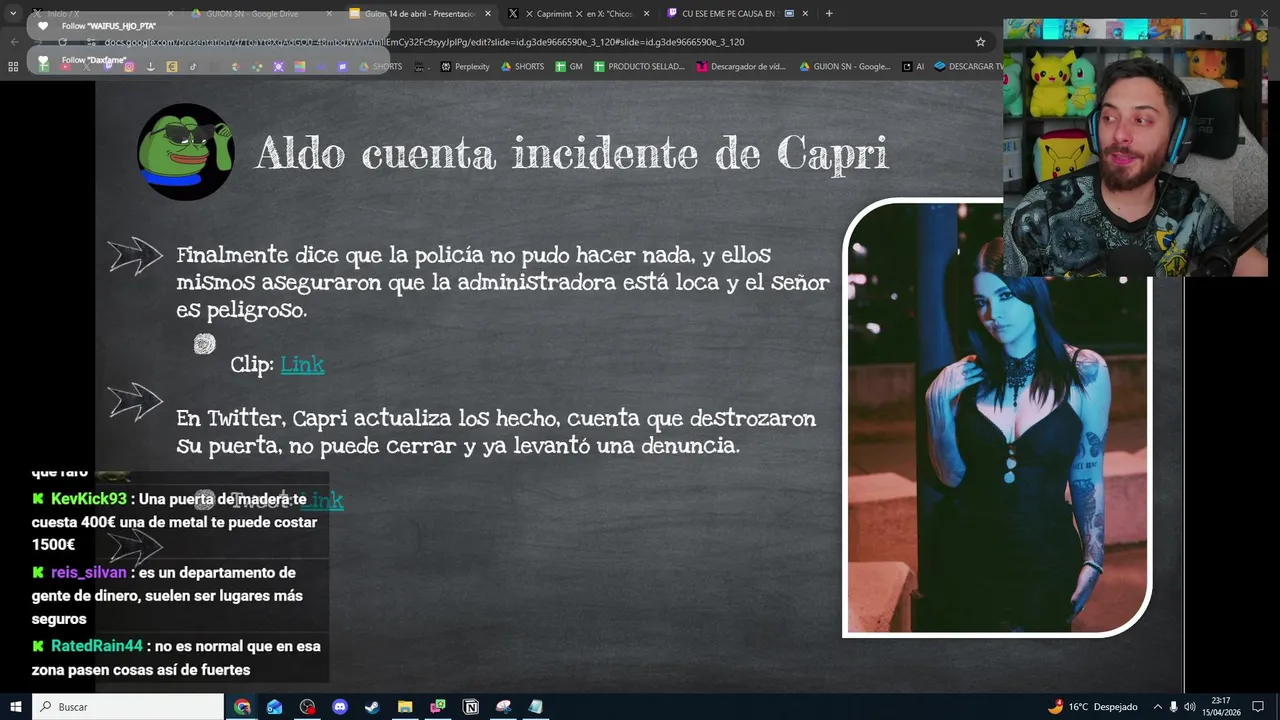The width and height of the screenshot is (1280, 720).
Task: Open the weather widget showing 16°C Despejado
Action: (x=1092, y=707)
